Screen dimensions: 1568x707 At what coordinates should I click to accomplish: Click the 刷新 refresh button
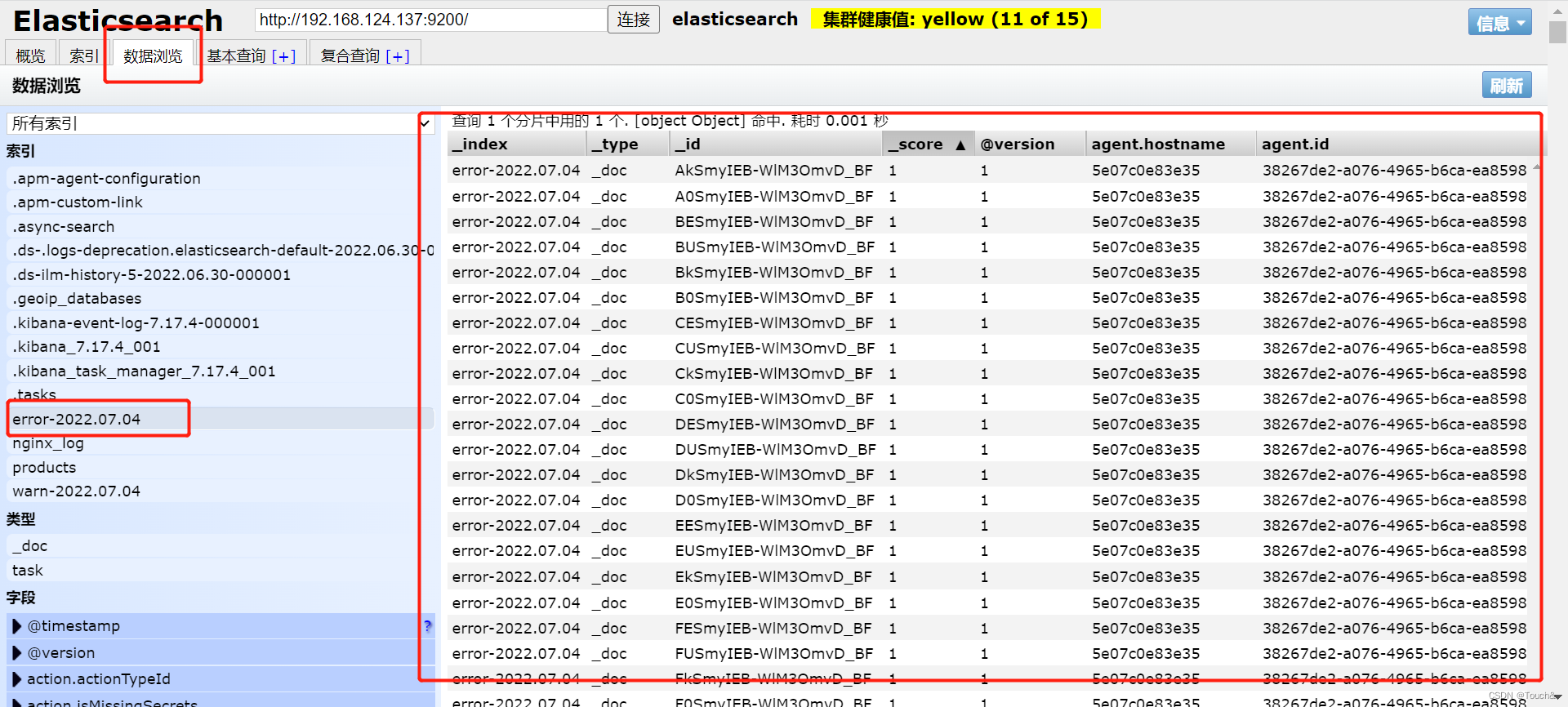point(1507,85)
